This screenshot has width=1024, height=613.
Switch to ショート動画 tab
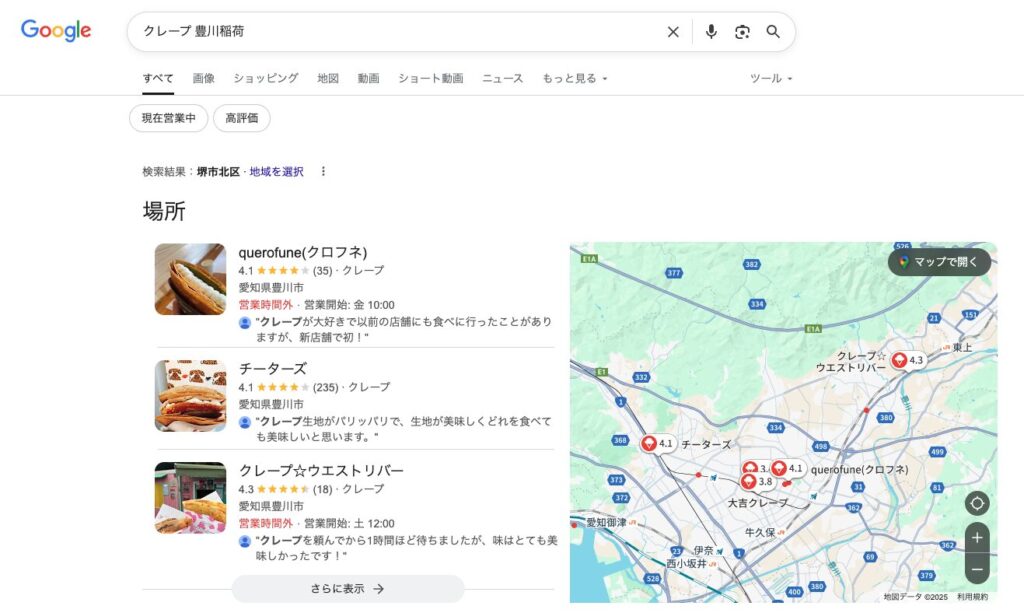(x=431, y=78)
